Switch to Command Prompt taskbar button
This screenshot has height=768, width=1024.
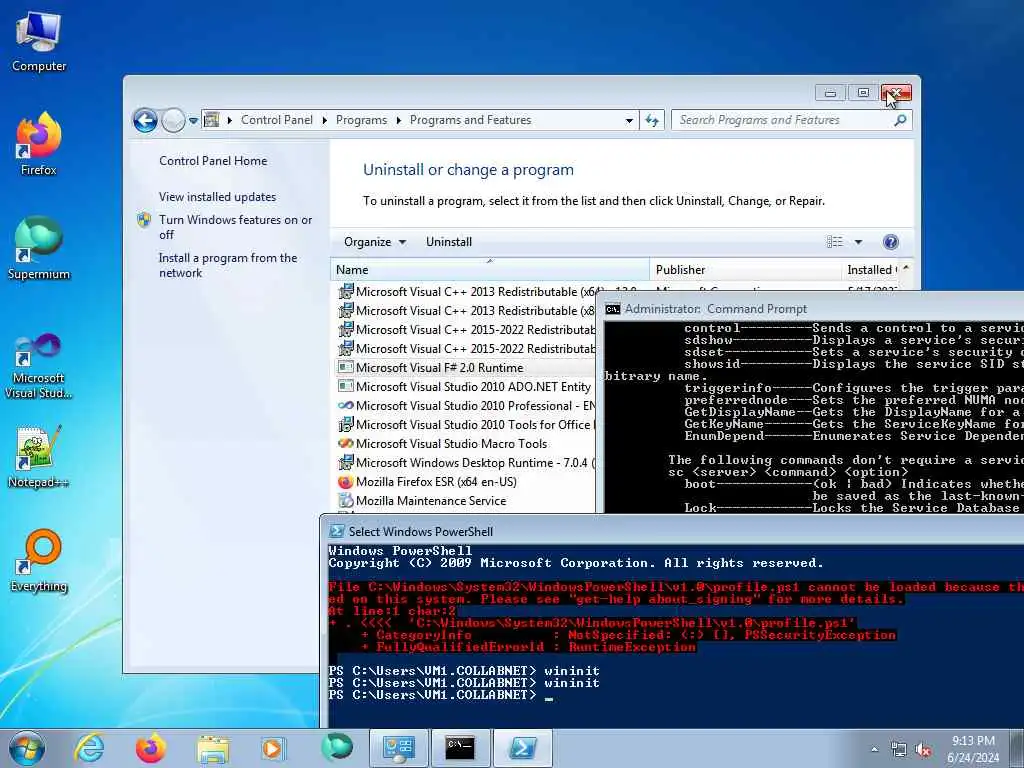[x=460, y=748]
